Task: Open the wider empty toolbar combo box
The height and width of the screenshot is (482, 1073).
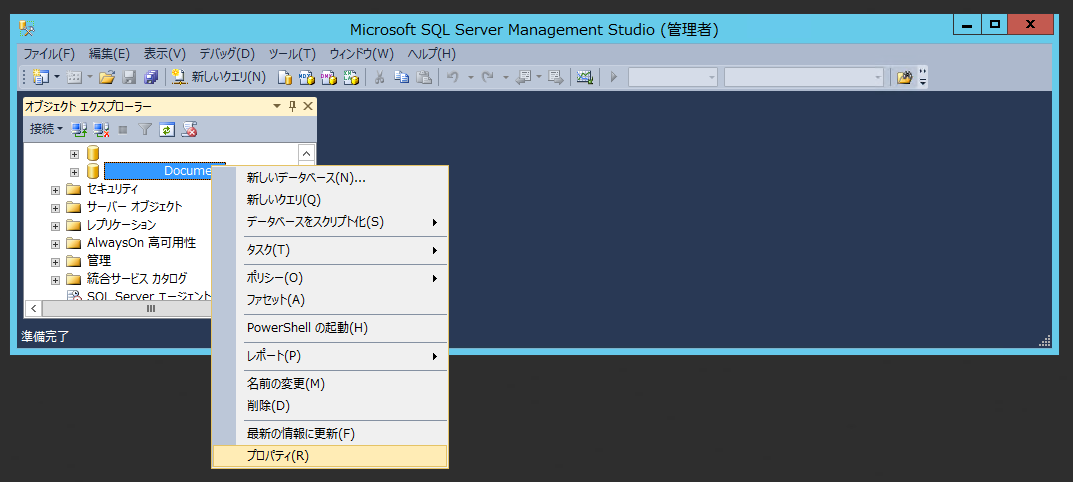Action: click(804, 77)
